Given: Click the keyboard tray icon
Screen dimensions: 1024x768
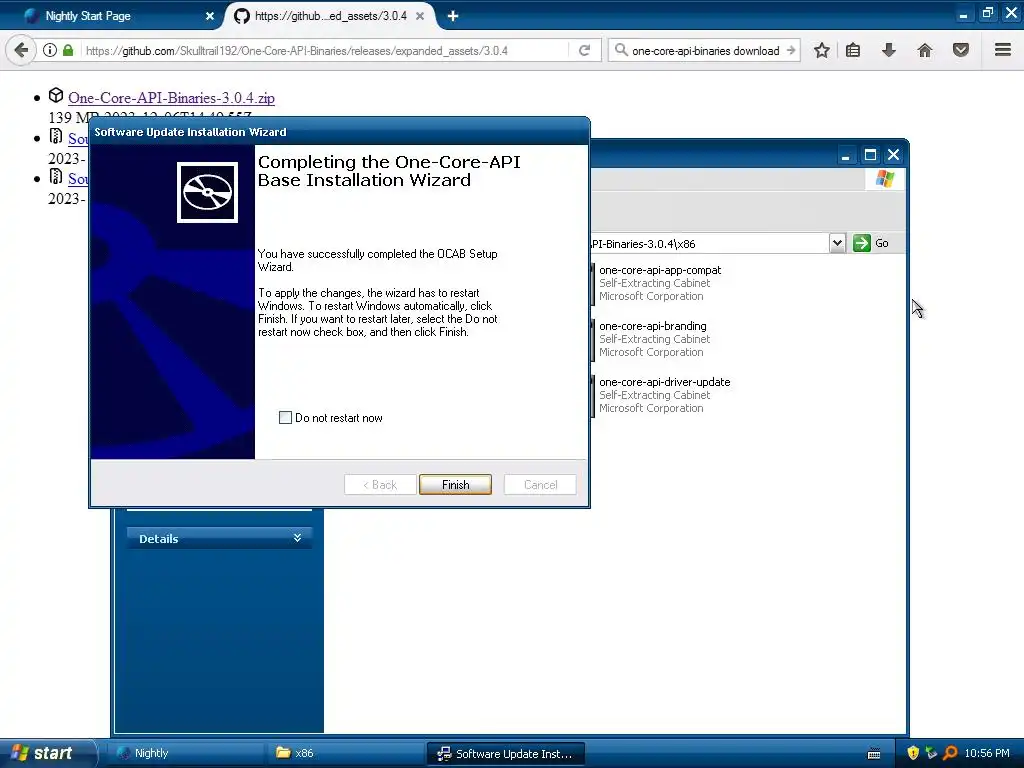Looking at the screenshot, I should click(x=874, y=754).
